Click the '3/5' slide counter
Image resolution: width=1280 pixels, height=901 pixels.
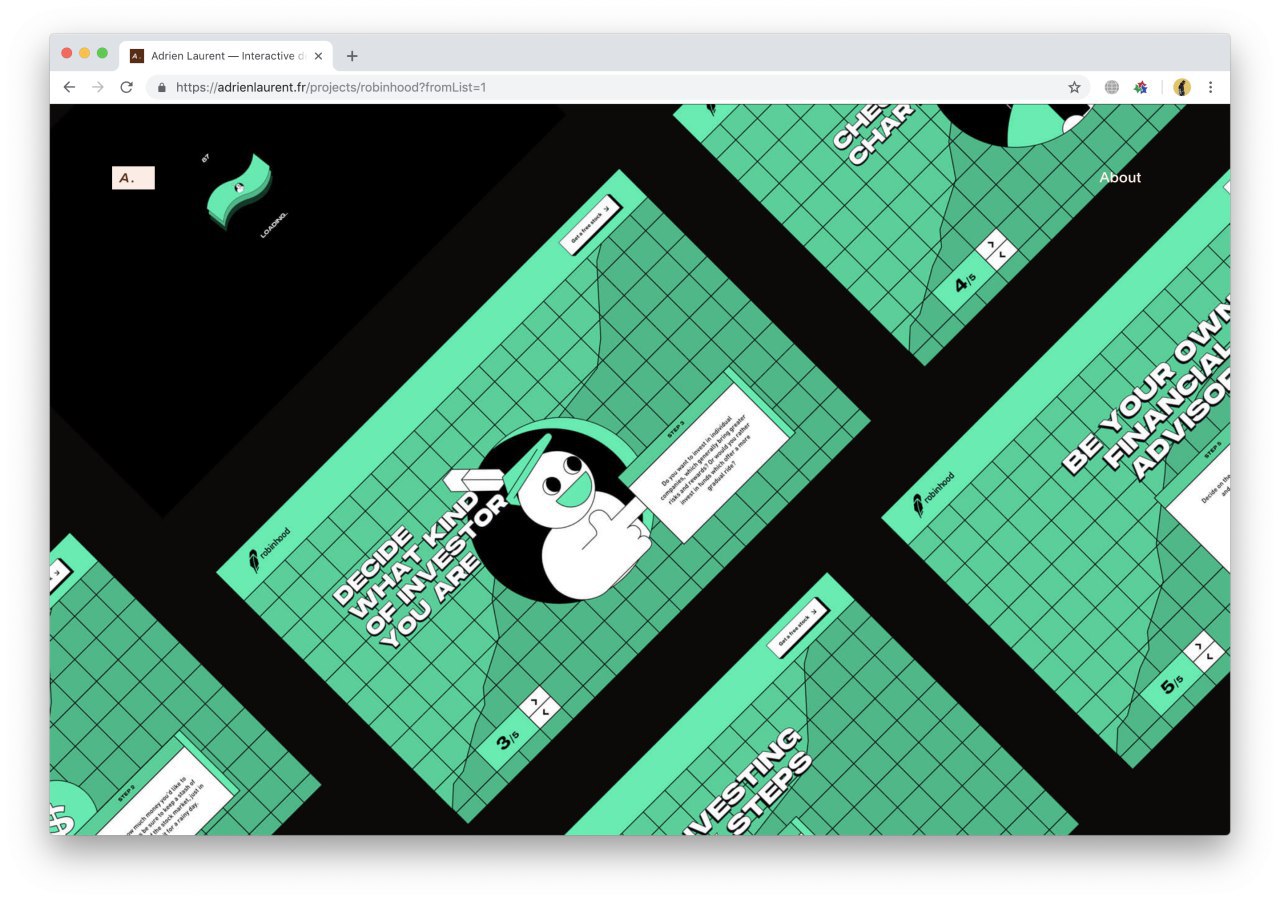coord(507,741)
